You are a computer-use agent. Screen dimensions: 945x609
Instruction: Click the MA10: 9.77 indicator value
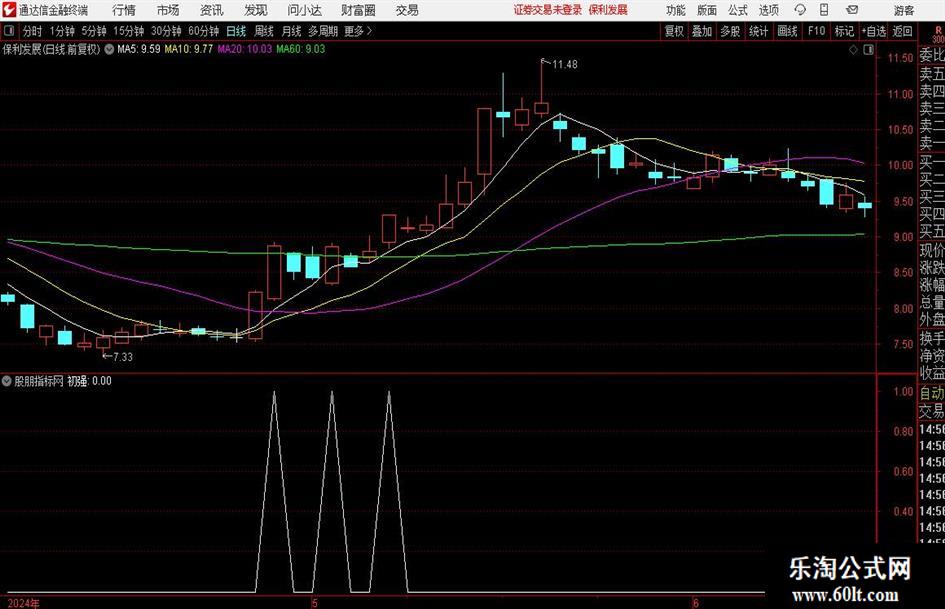[189, 49]
